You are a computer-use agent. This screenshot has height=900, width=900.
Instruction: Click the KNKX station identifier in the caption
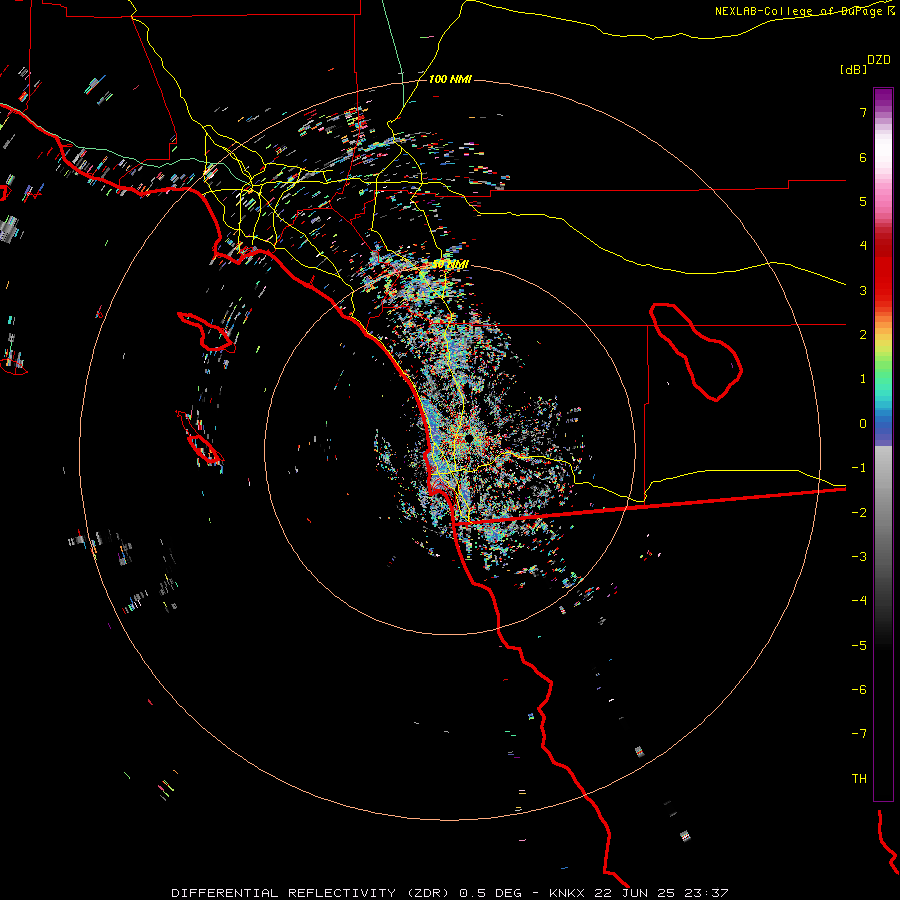click(x=567, y=893)
